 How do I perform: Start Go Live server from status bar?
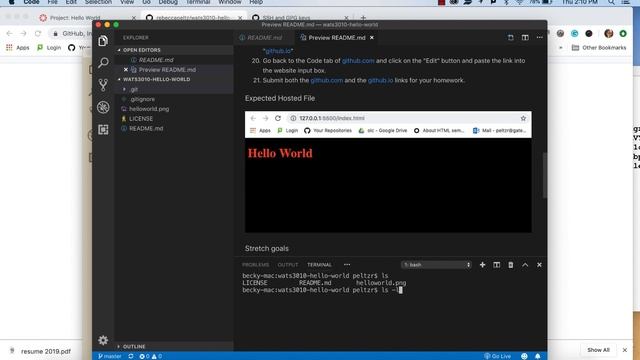point(497,356)
